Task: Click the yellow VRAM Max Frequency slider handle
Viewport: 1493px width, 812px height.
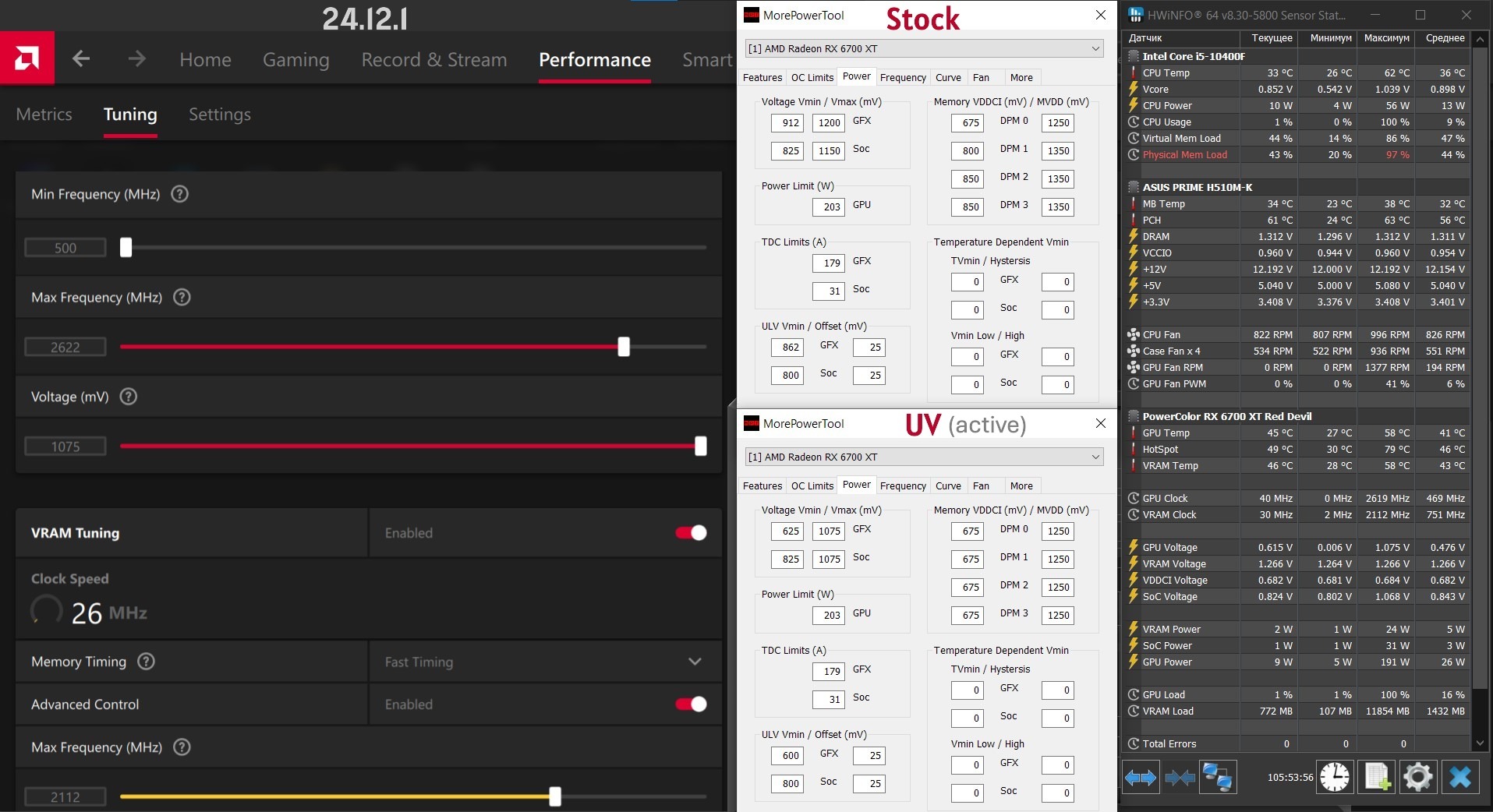Action: click(x=555, y=796)
